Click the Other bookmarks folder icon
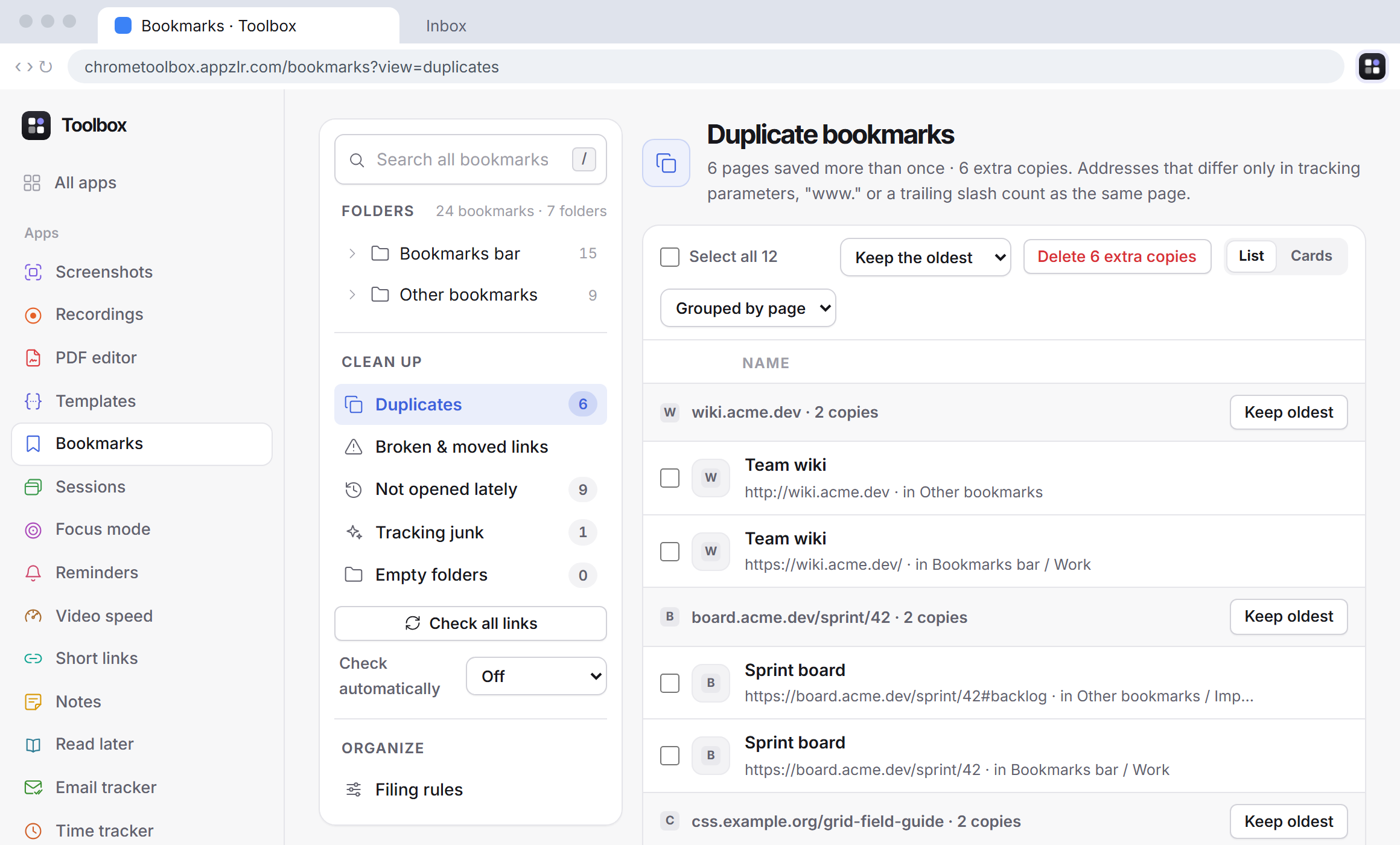The height and width of the screenshot is (845, 1400). pos(380,295)
